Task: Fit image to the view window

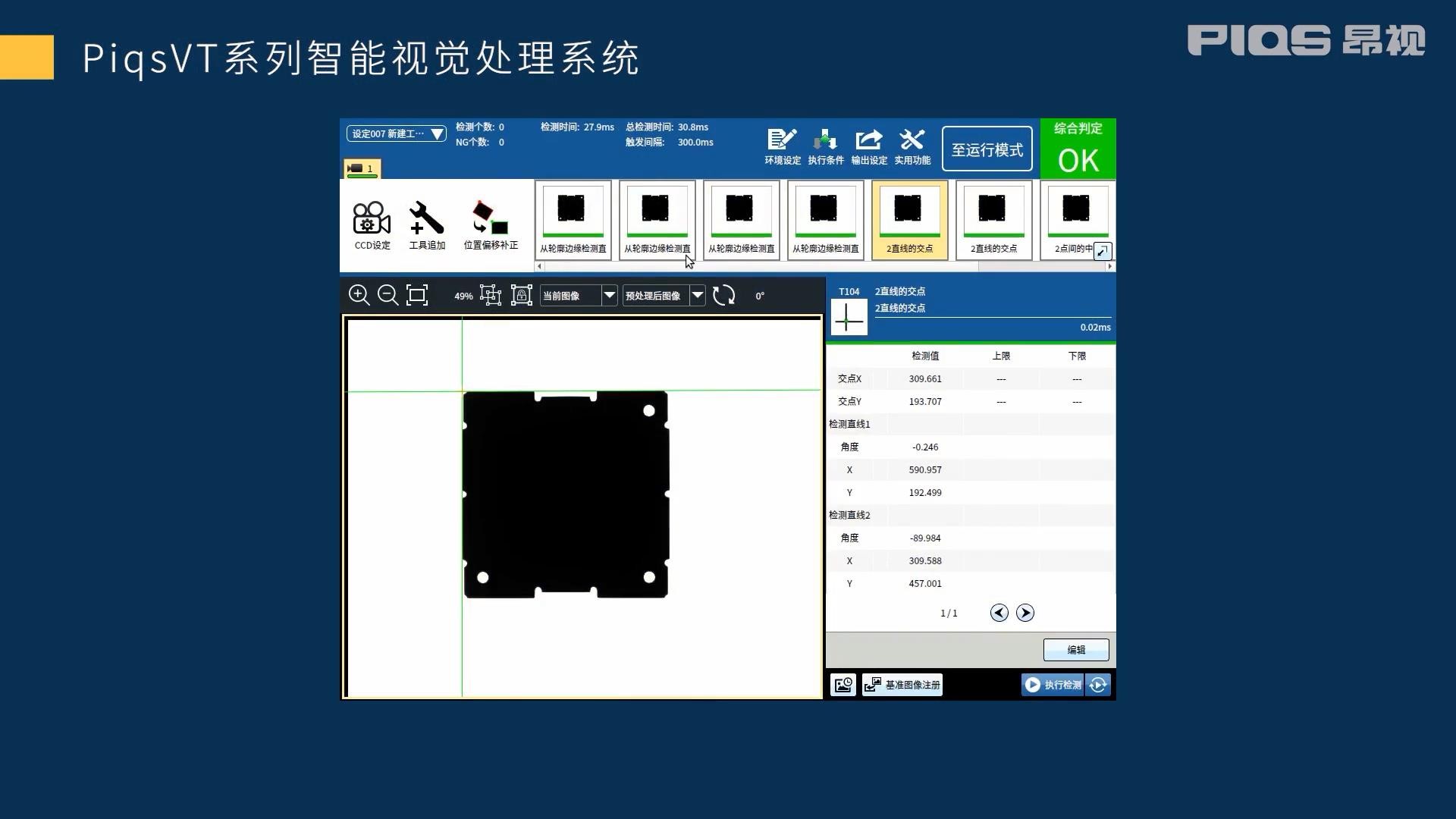Action: click(x=417, y=295)
